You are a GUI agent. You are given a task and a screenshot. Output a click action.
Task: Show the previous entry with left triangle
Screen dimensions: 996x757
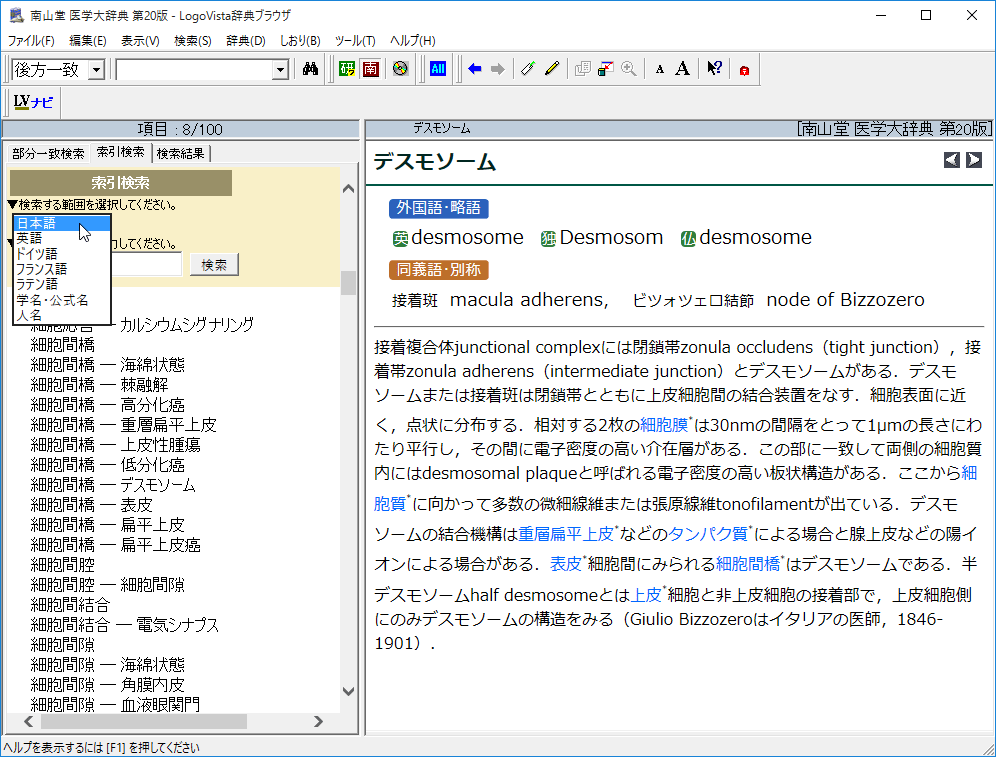coord(952,160)
